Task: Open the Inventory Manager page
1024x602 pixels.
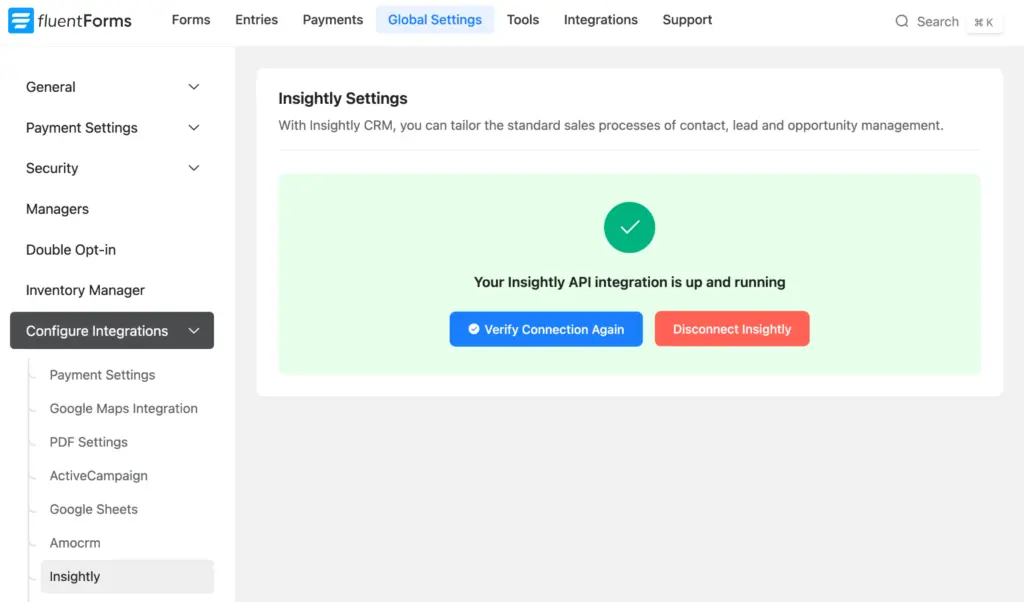Action: tap(83, 290)
